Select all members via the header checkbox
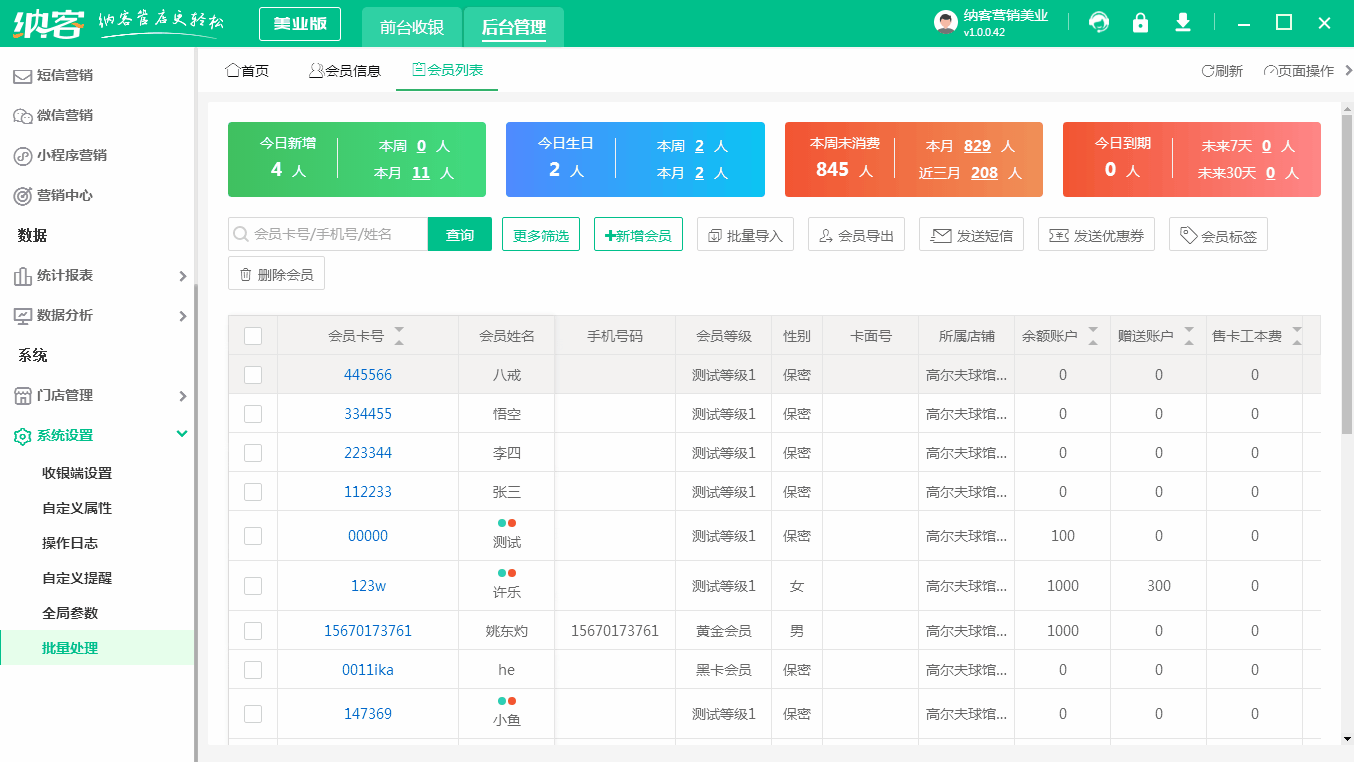 click(253, 335)
